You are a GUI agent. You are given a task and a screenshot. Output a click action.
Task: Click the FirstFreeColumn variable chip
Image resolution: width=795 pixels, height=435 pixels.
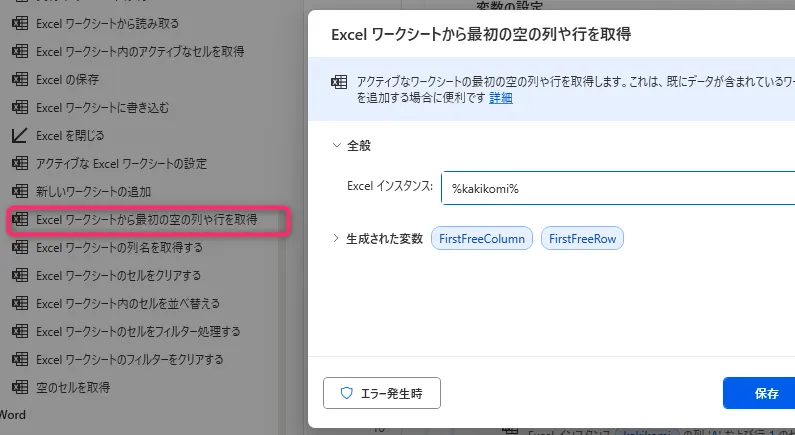482,239
